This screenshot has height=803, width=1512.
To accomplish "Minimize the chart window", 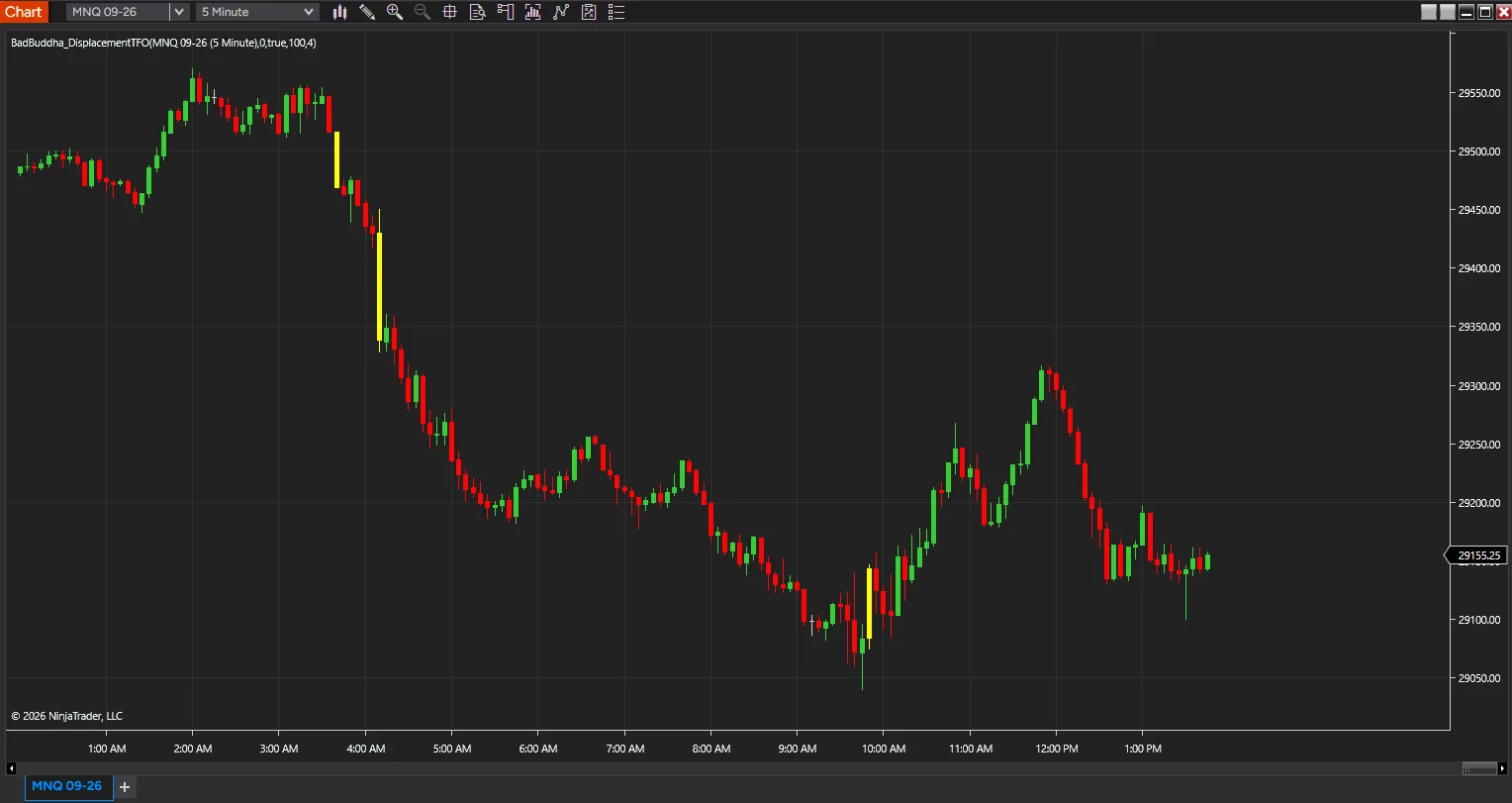I will click(x=1466, y=12).
